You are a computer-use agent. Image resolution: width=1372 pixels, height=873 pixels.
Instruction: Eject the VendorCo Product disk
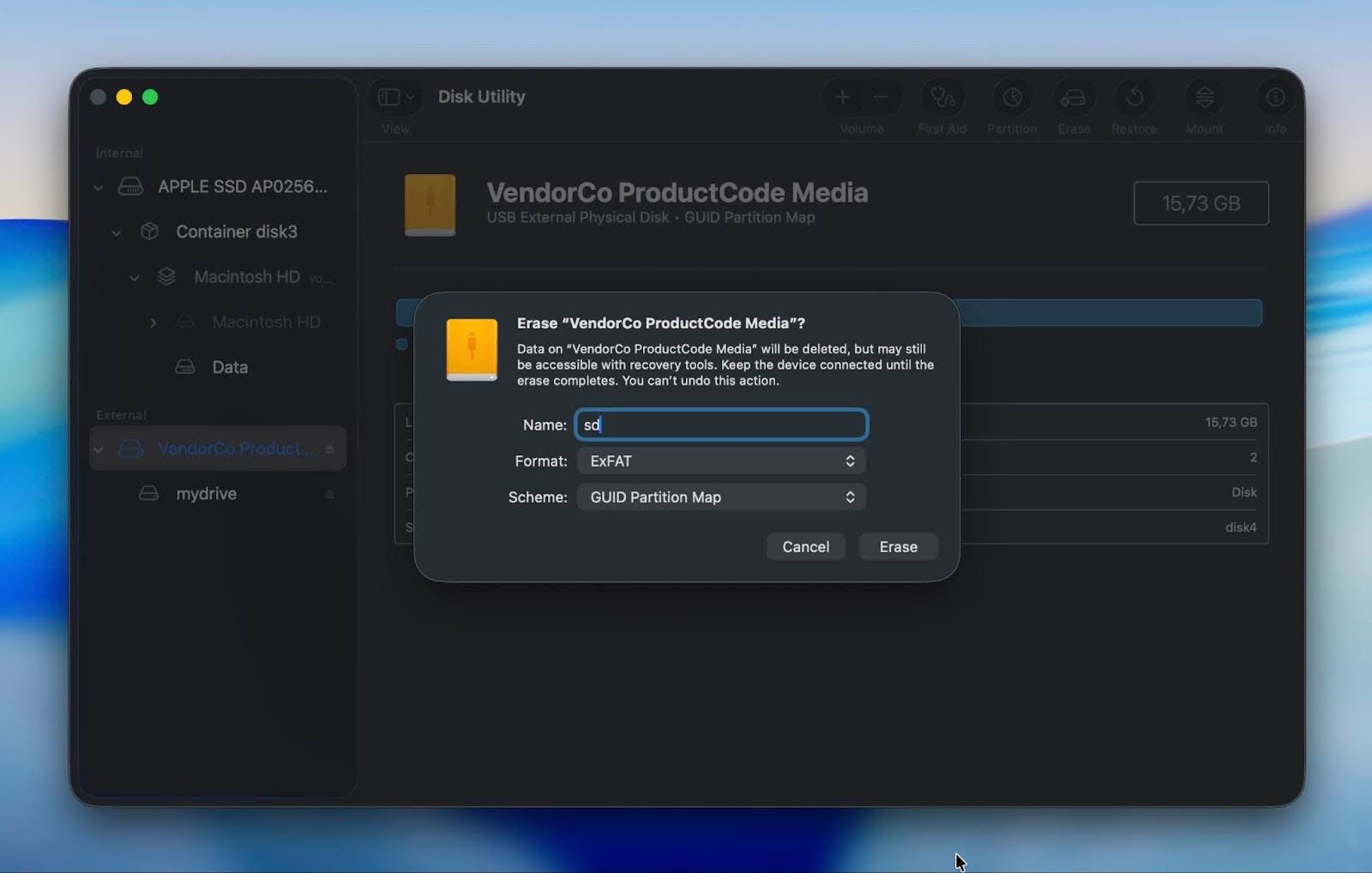(330, 449)
